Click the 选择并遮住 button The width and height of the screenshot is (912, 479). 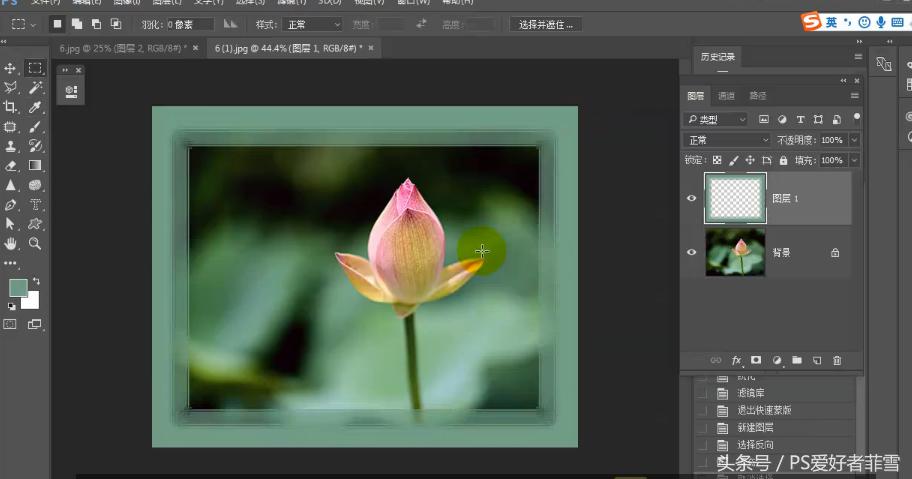coord(546,24)
